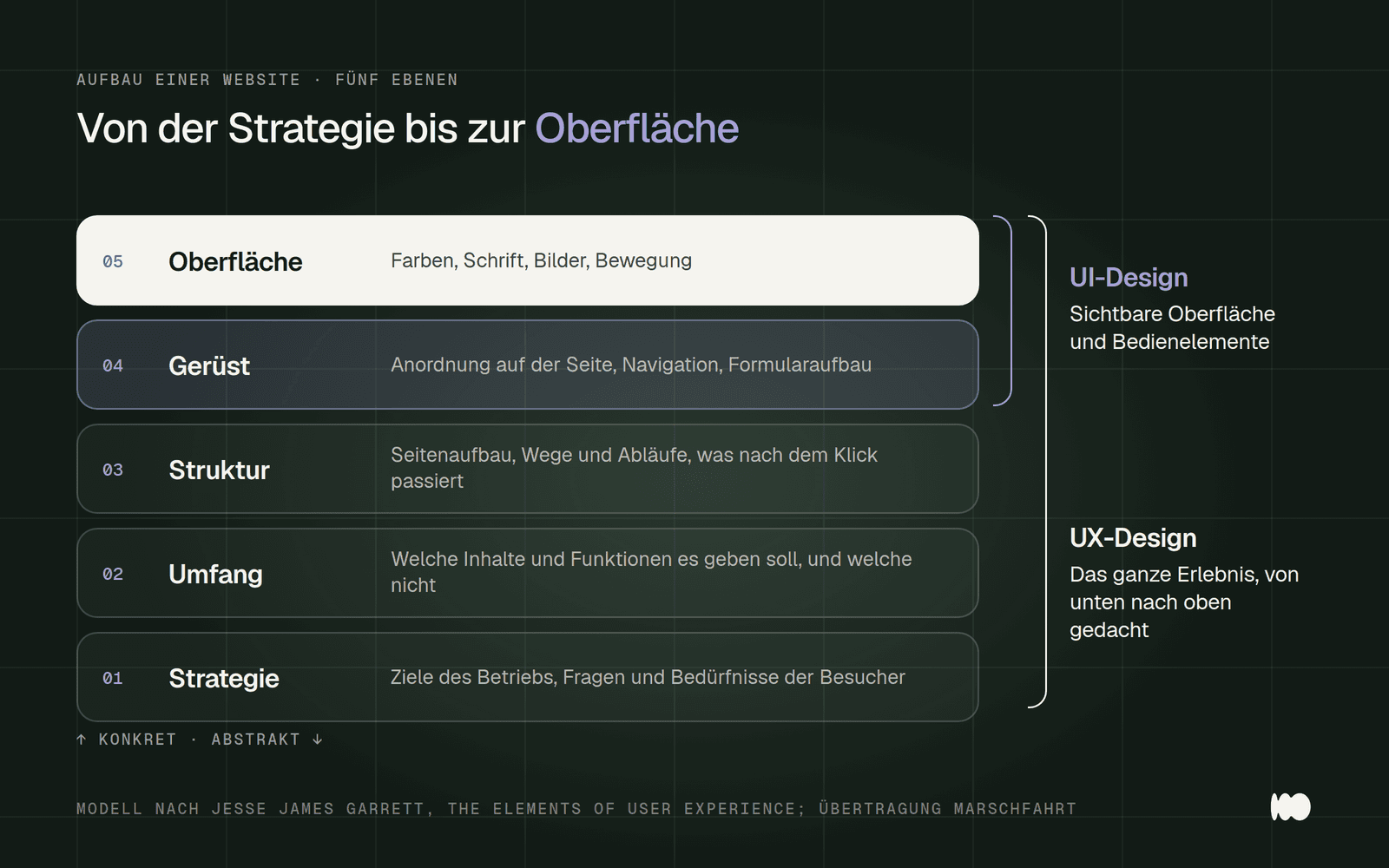Click the Struktur layer heading
This screenshot has height=868, width=1389.
point(219,470)
